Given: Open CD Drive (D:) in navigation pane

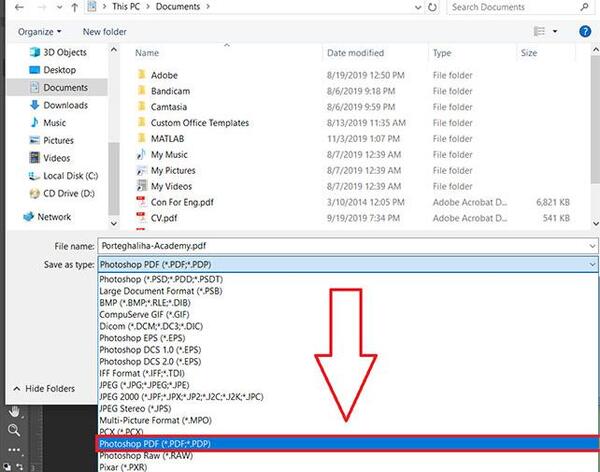Looking at the screenshot, I should tap(62, 193).
